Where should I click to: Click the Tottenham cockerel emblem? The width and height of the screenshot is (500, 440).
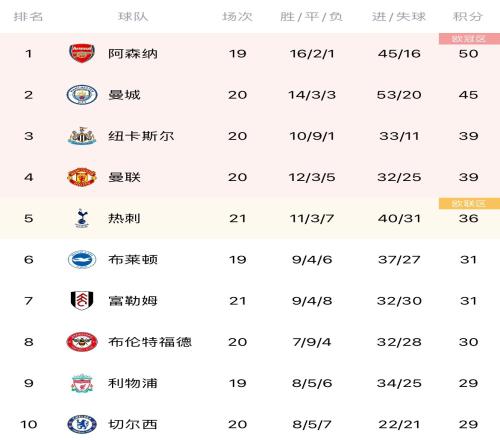pyautogui.click(x=82, y=218)
